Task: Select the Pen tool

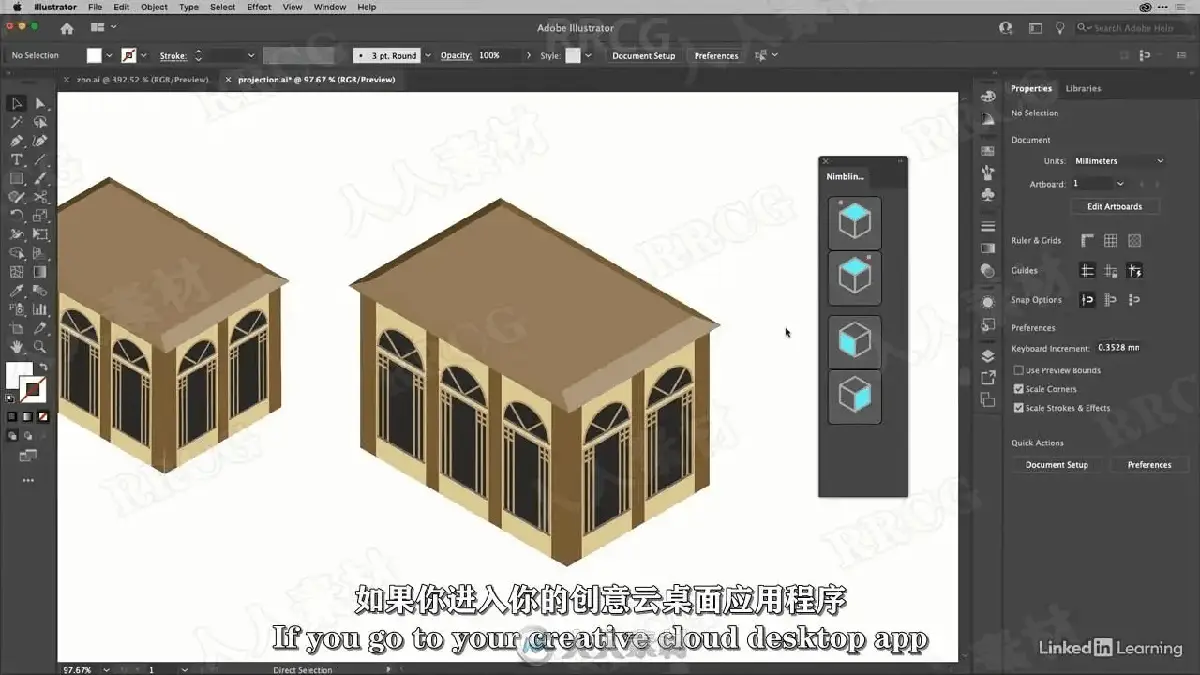Action: click(x=17, y=141)
